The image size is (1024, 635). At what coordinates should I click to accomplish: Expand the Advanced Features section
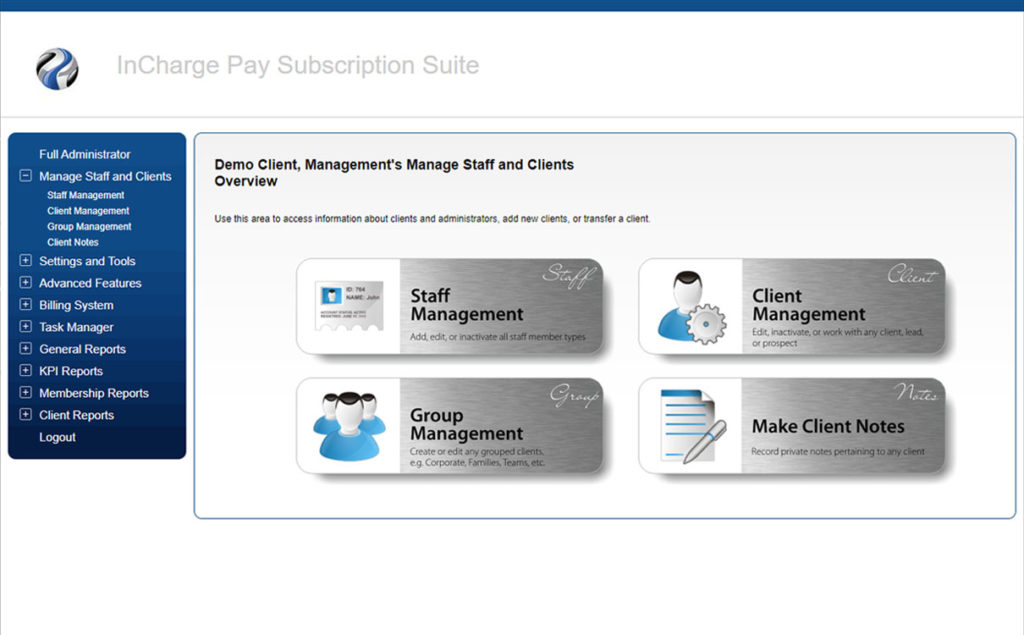pos(25,282)
